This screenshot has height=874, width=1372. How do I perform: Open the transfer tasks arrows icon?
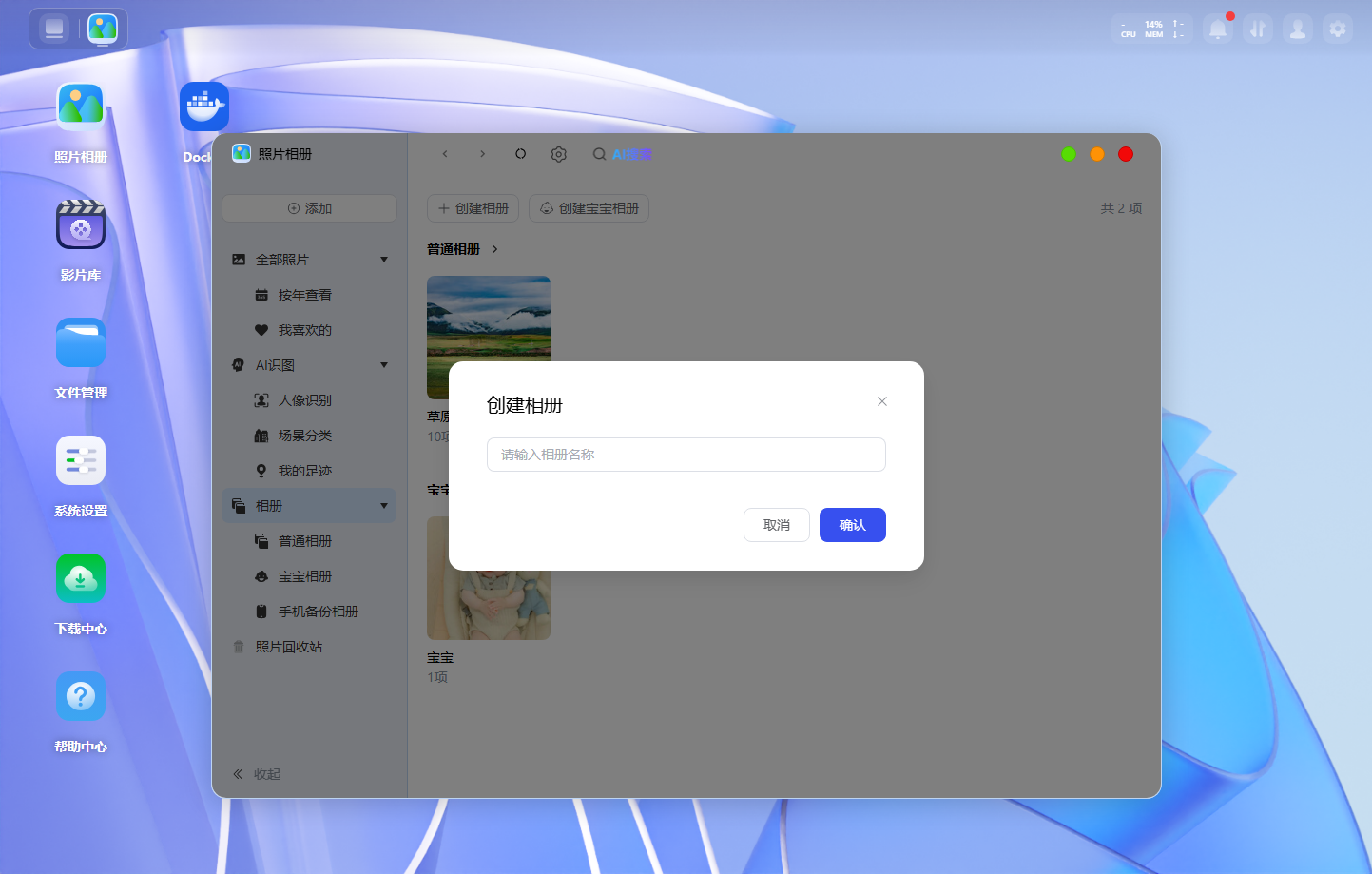(x=1258, y=29)
